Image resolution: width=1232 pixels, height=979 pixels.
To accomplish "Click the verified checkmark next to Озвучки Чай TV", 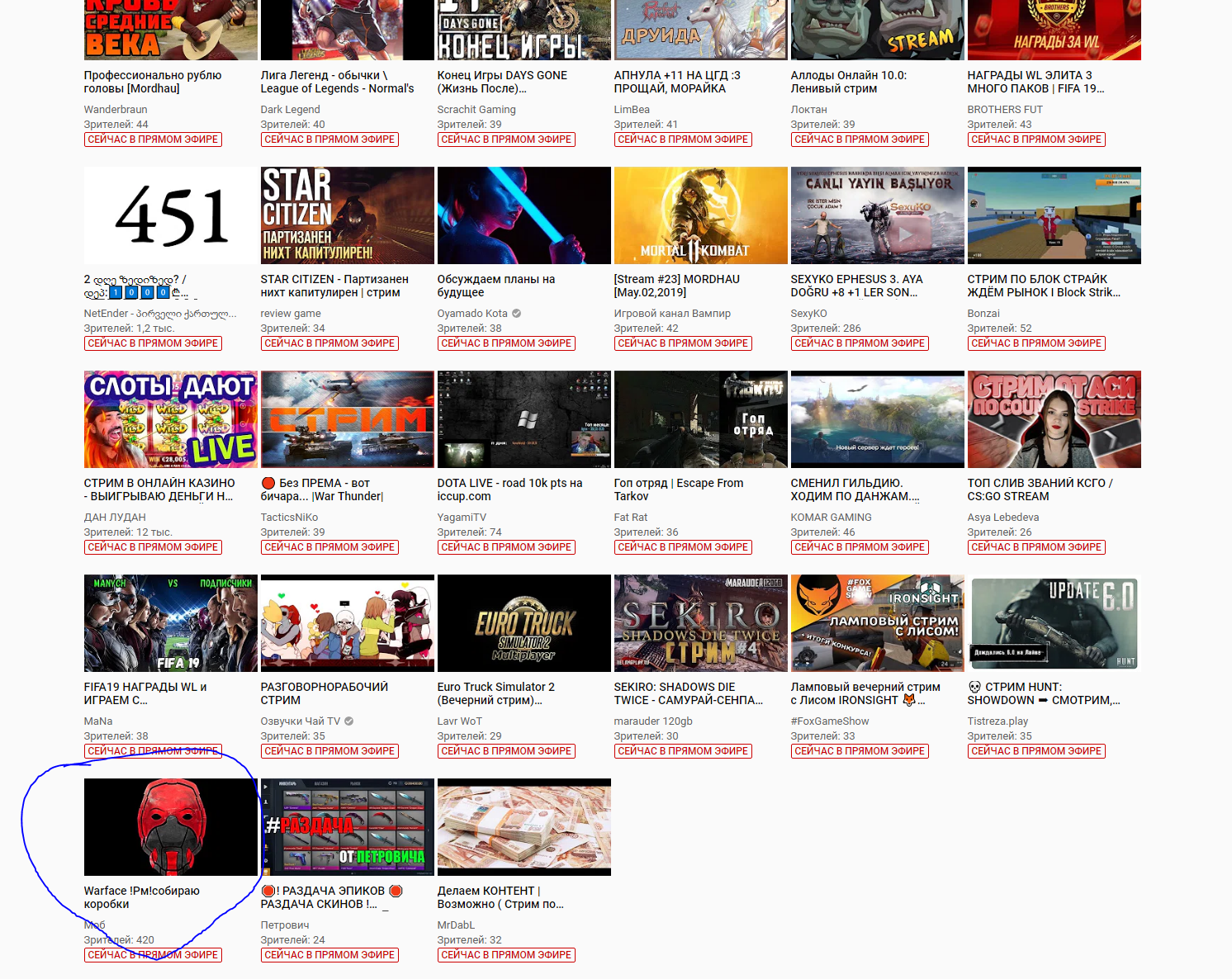I will tap(349, 721).
